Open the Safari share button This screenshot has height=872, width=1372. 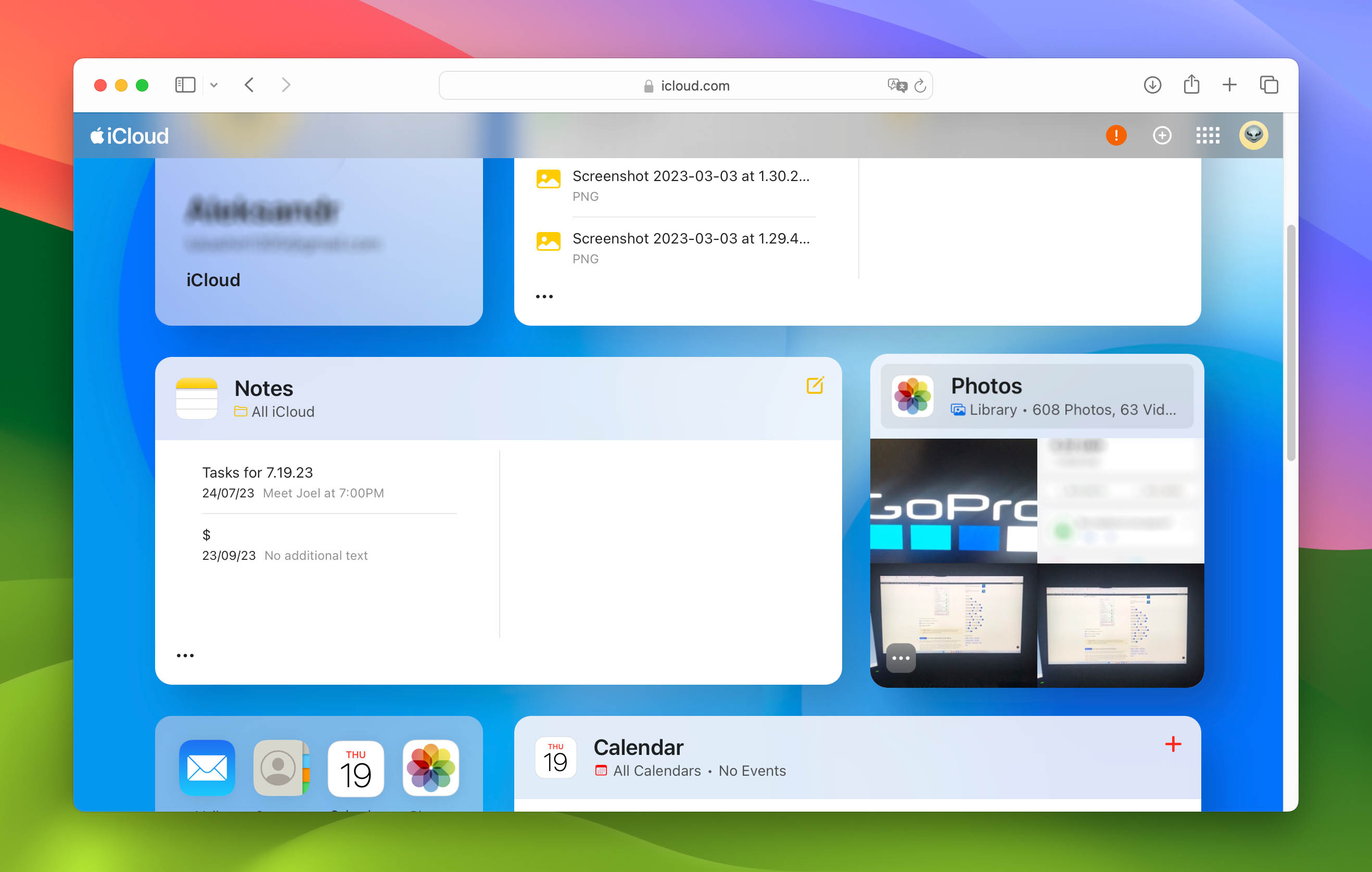pyautogui.click(x=1191, y=84)
